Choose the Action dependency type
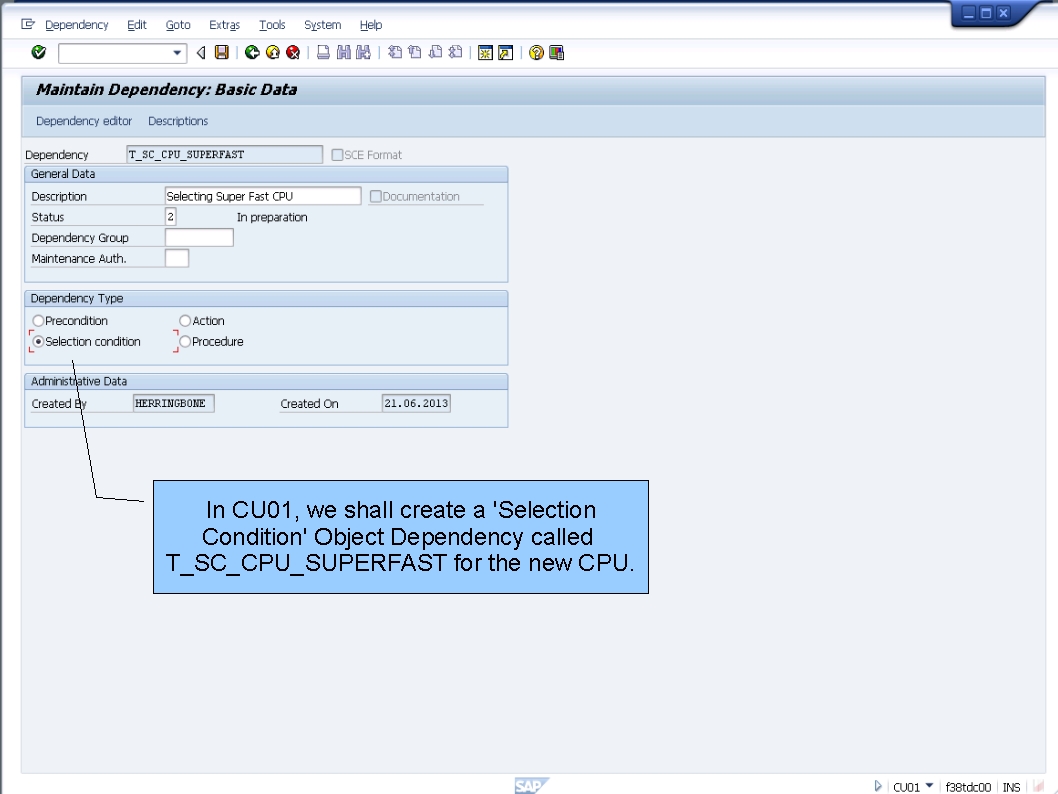 (x=184, y=320)
